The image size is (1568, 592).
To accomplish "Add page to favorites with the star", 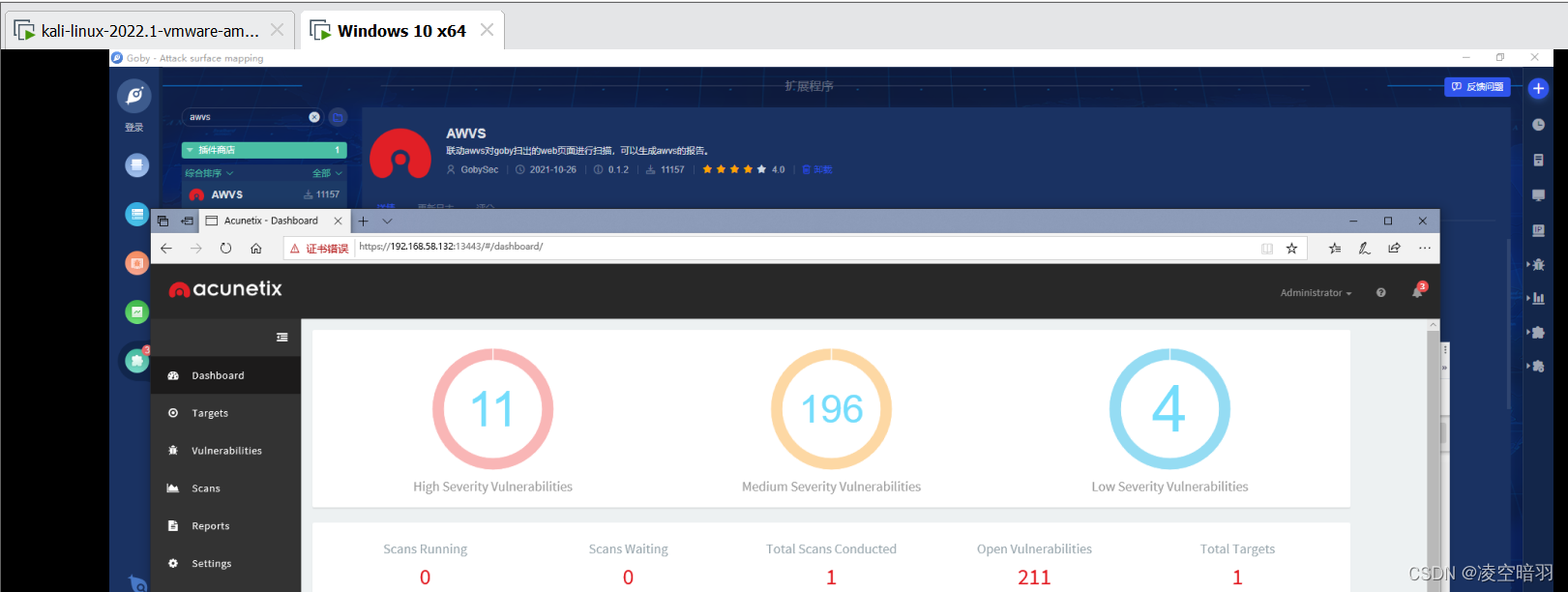I will coord(1291,249).
